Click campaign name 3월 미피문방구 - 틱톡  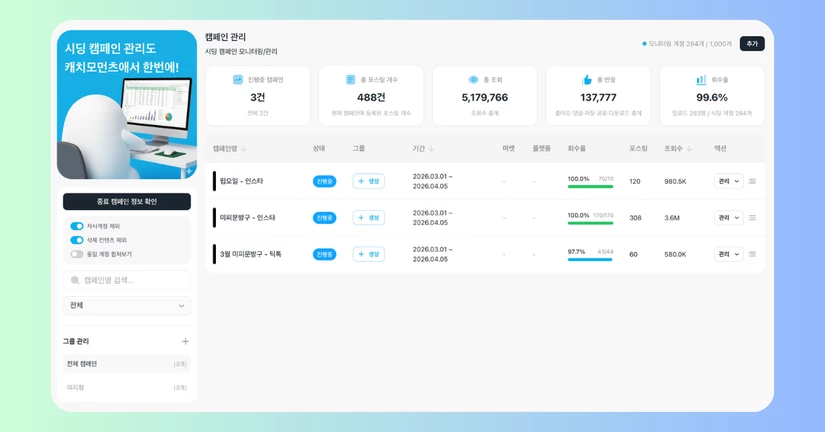(250, 254)
